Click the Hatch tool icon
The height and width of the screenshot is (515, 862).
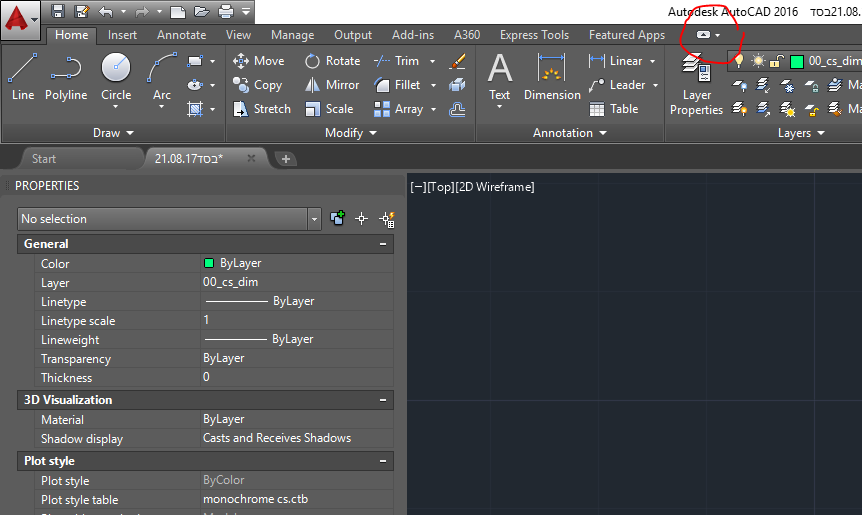pyautogui.click(x=195, y=109)
